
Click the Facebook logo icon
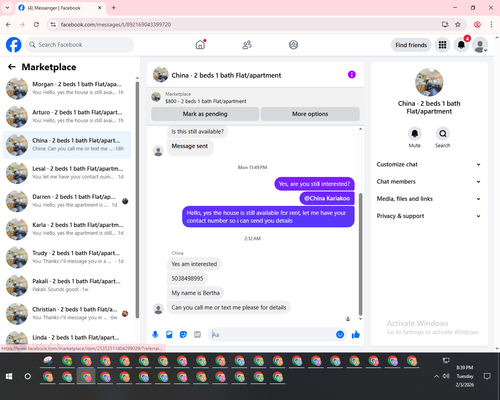pyautogui.click(x=14, y=45)
